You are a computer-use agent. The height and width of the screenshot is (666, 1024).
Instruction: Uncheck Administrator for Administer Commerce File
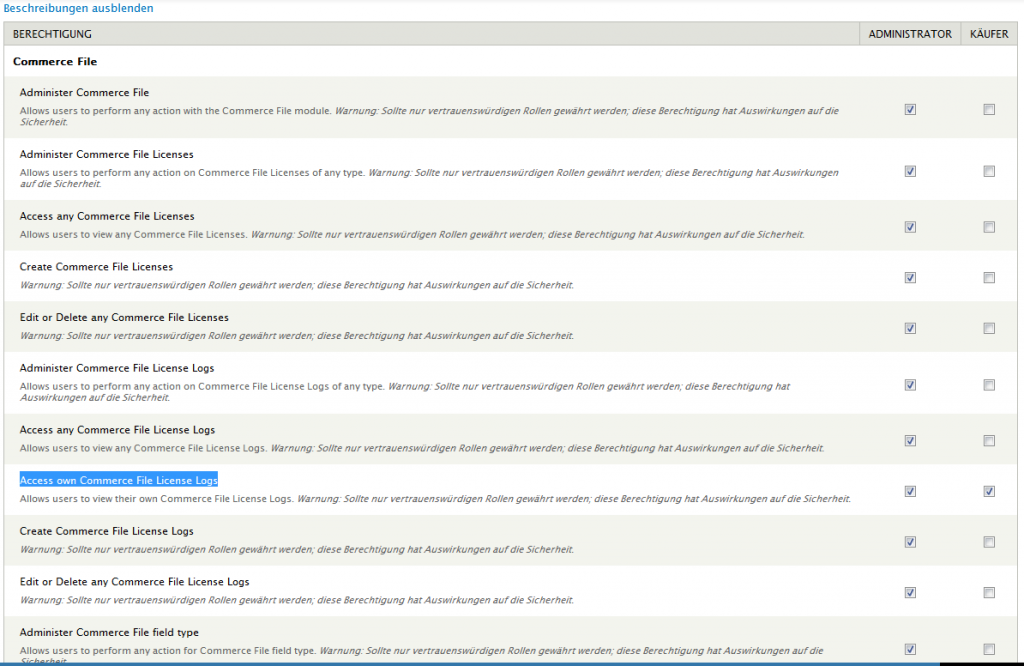point(910,110)
